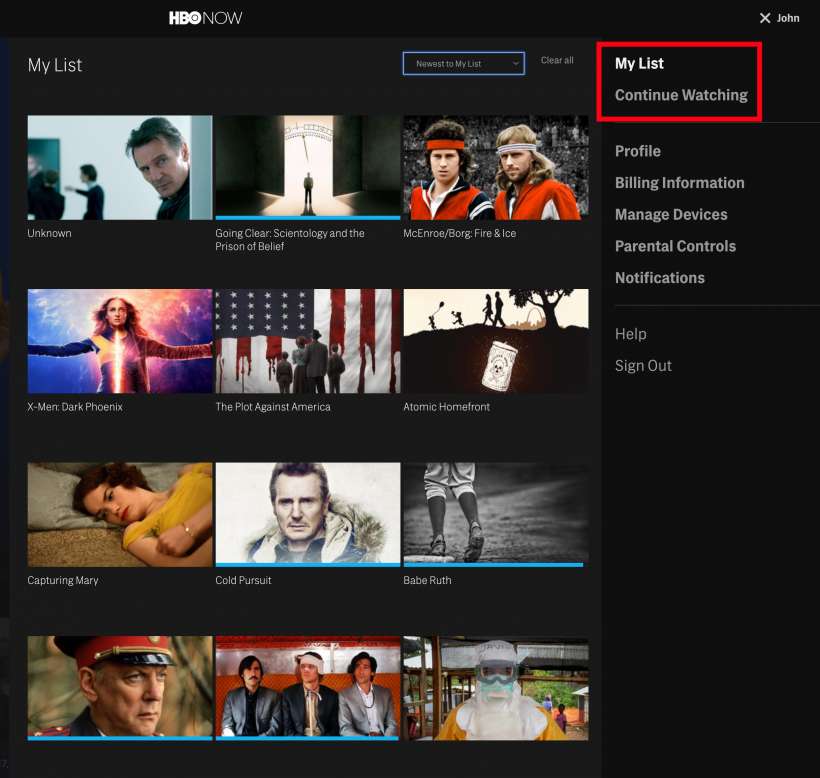The height and width of the screenshot is (778, 820).
Task: Close the account menu with the X icon
Action: (765, 18)
